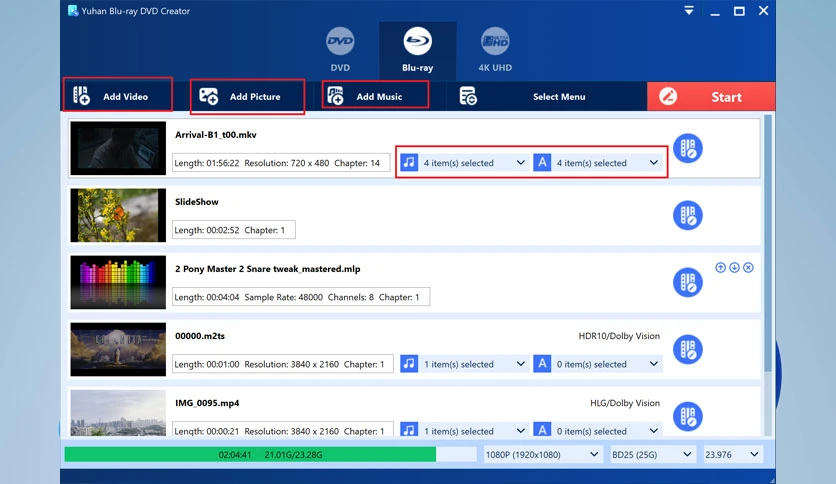This screenshot has height=484, width=836.
Task: Open Select Menu
Action: (x=546, y=96)
